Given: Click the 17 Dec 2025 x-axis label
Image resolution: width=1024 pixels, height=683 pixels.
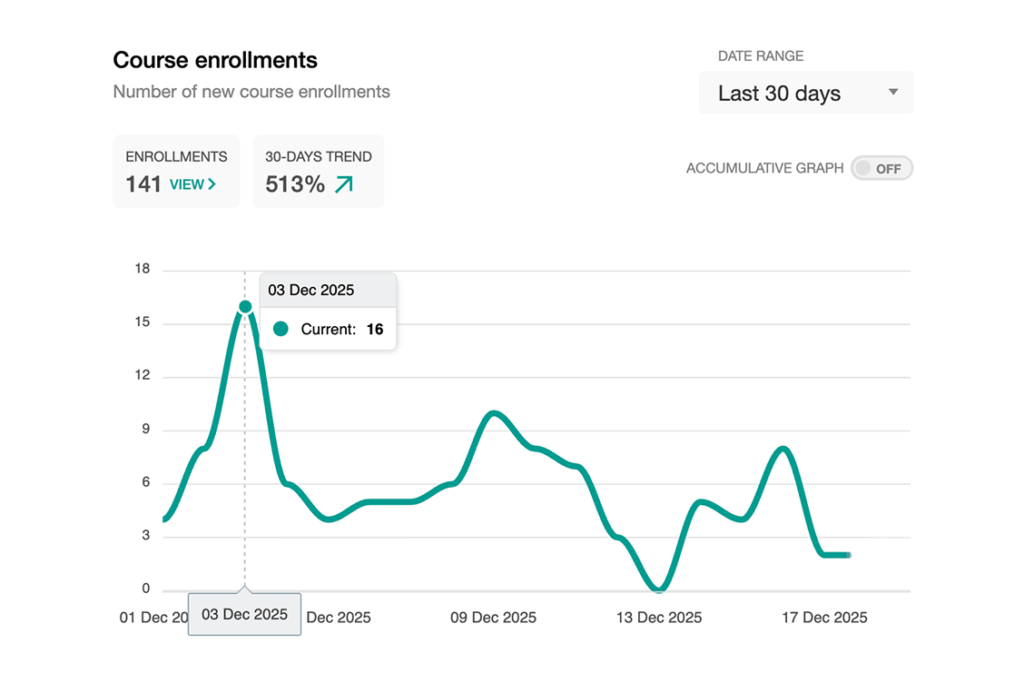Looking at the screenshot, I should click(824, 617).
